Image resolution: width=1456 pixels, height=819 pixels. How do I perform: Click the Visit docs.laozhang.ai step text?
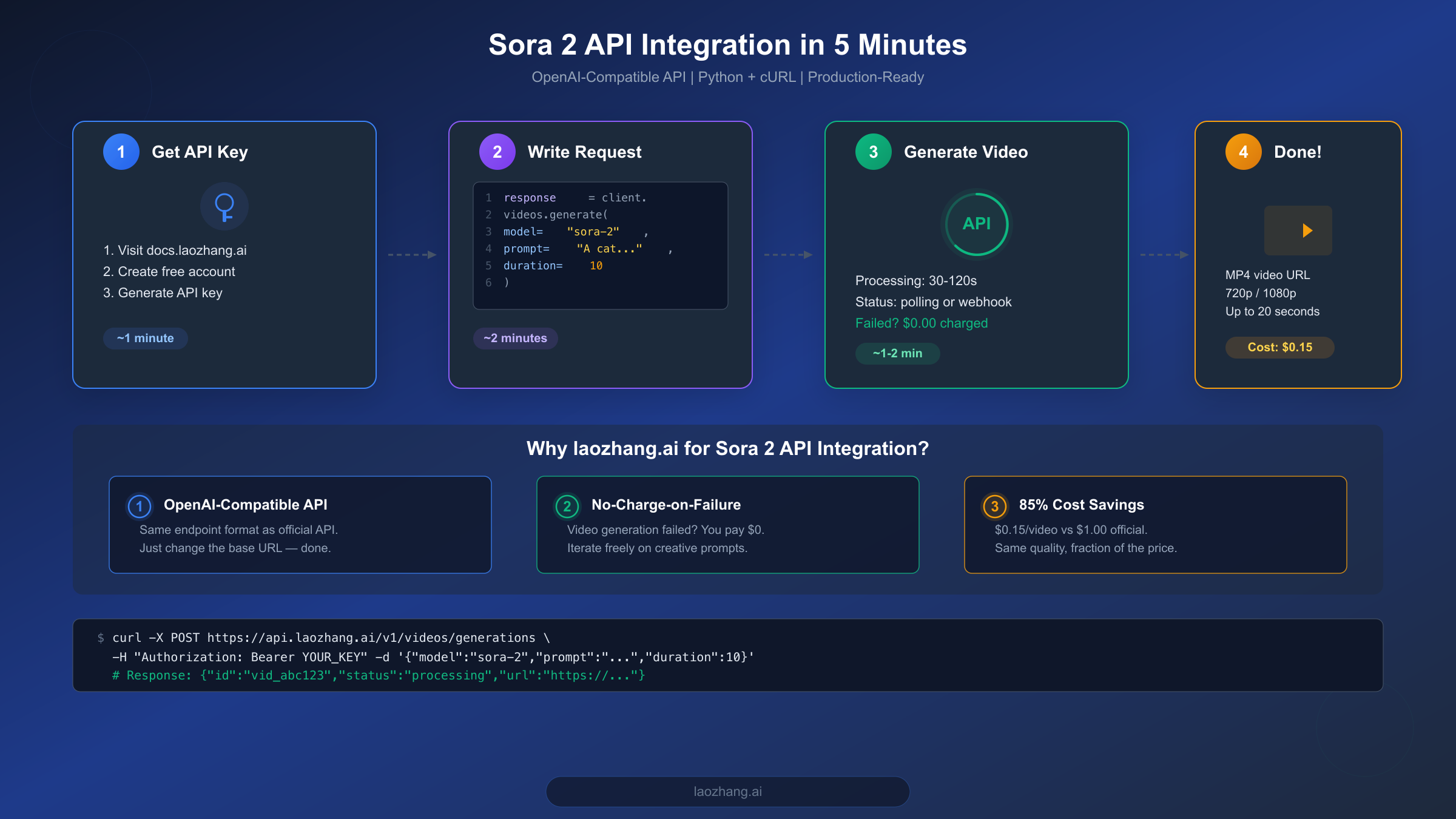[x=175, y=250]
